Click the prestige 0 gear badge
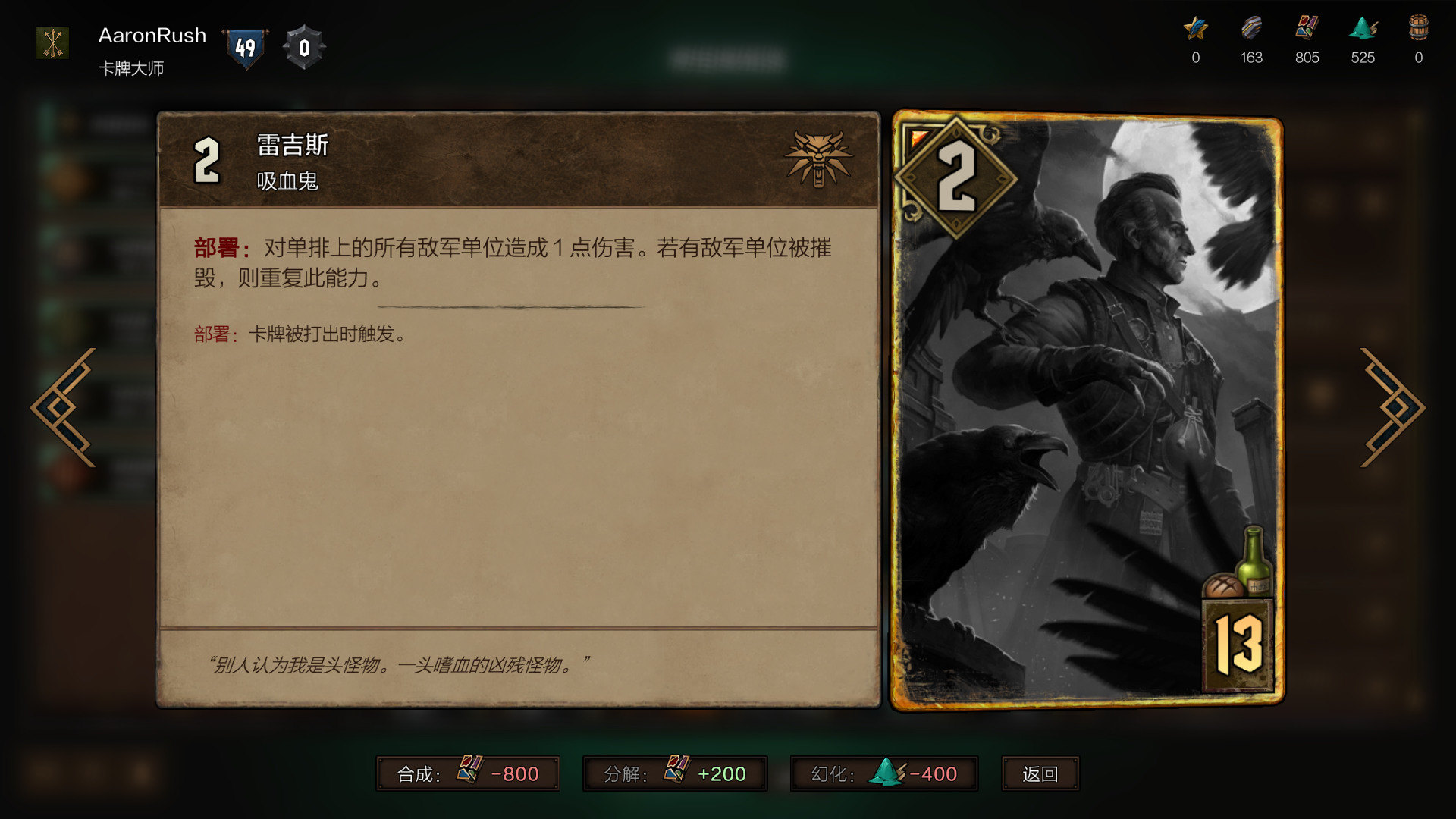 (304, 48)
